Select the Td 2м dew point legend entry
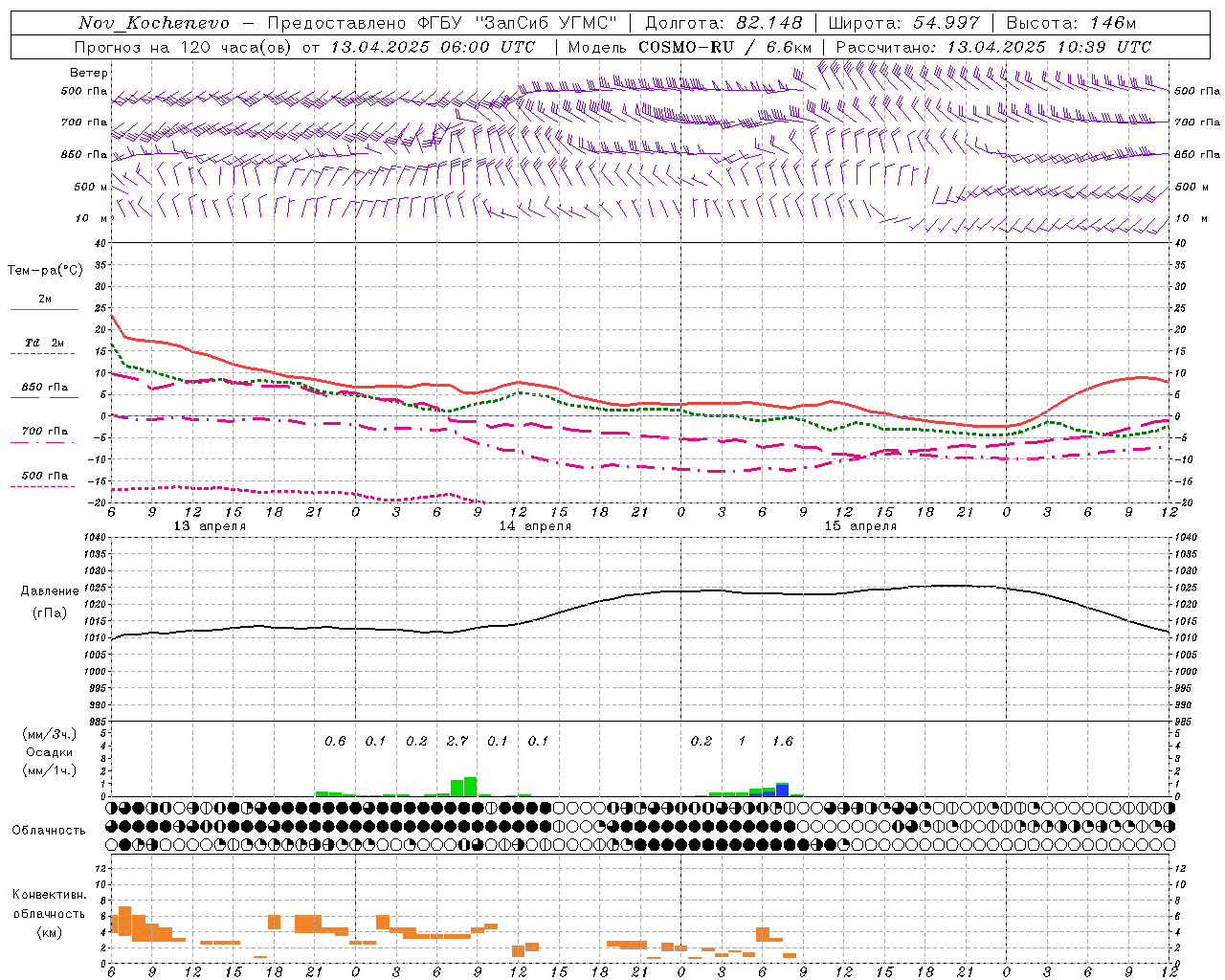 coord(44,343)
